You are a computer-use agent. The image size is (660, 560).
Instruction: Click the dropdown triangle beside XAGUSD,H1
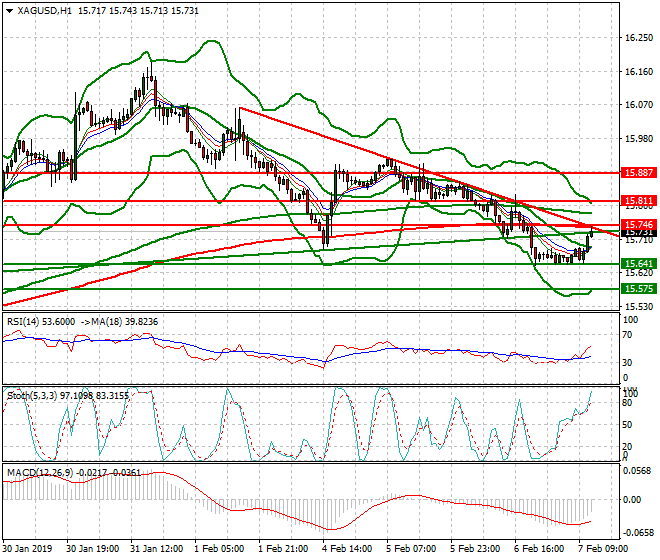point(7,10)
